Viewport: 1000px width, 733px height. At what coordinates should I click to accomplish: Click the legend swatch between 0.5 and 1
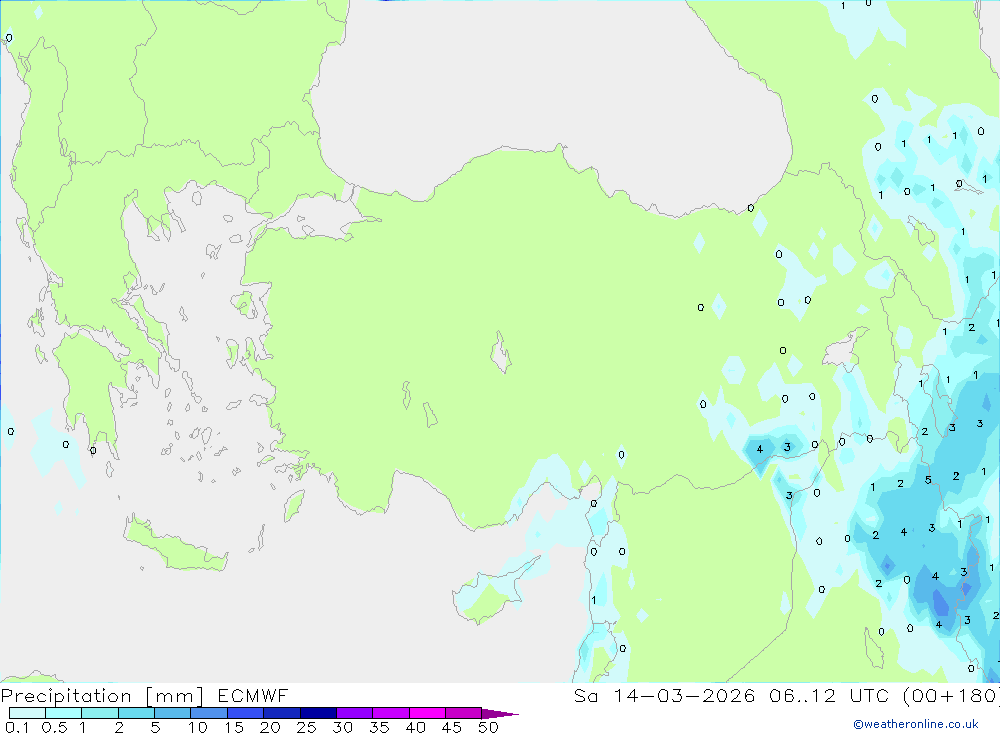(x=64, y=713)
